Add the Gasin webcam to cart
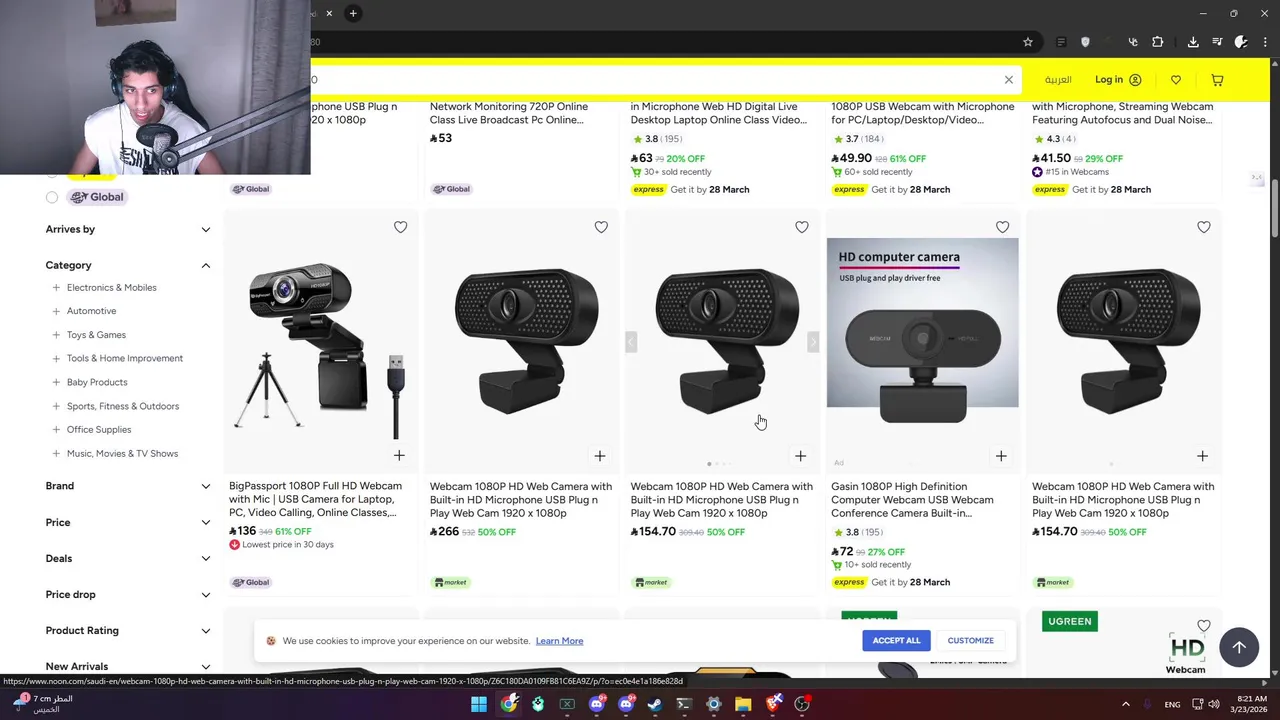The width and height of the screenshot is (1280, 720). pyautogui.click(x=1001, y=456)
